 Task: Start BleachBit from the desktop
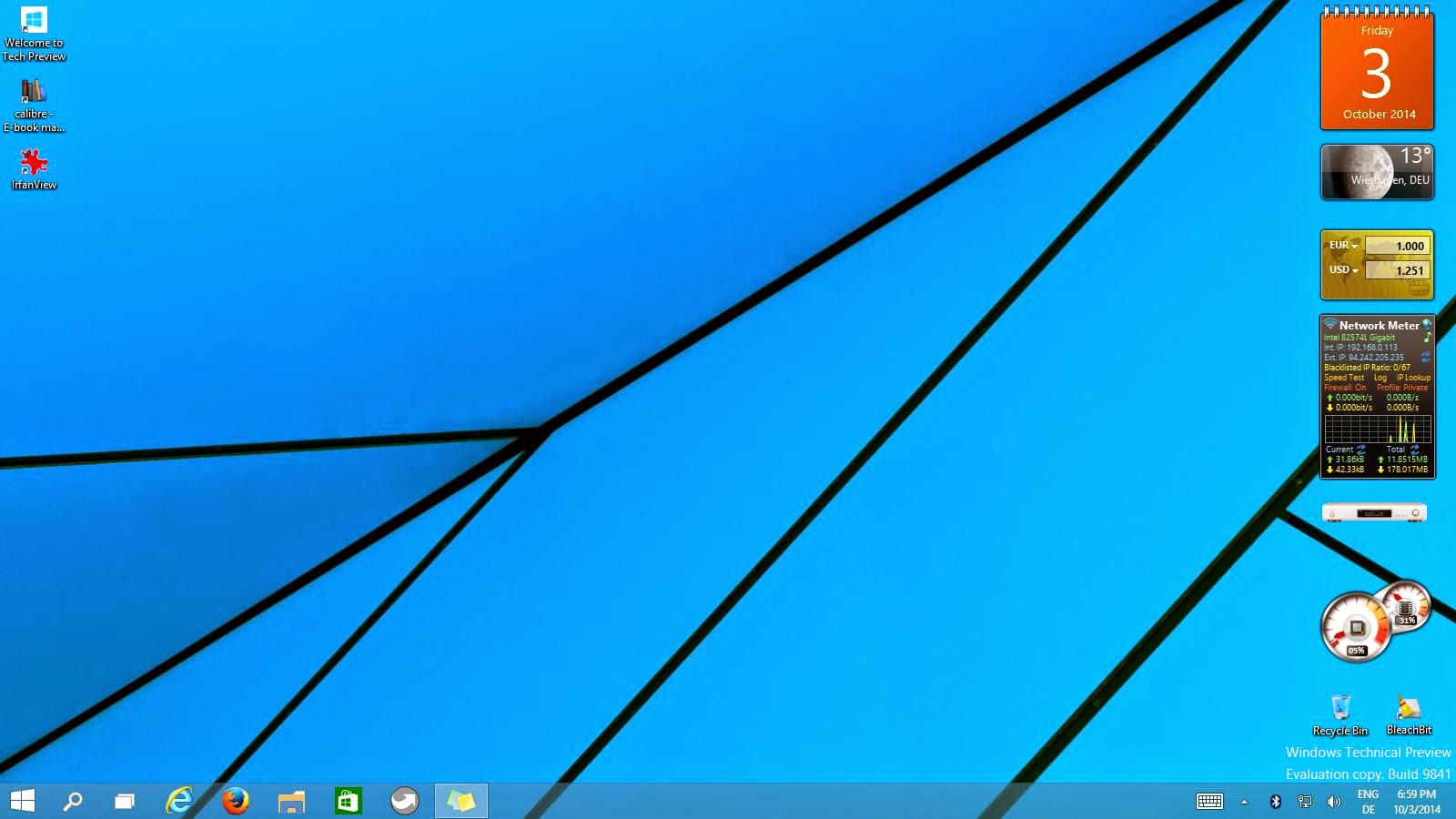click(x=1407, y=705)
